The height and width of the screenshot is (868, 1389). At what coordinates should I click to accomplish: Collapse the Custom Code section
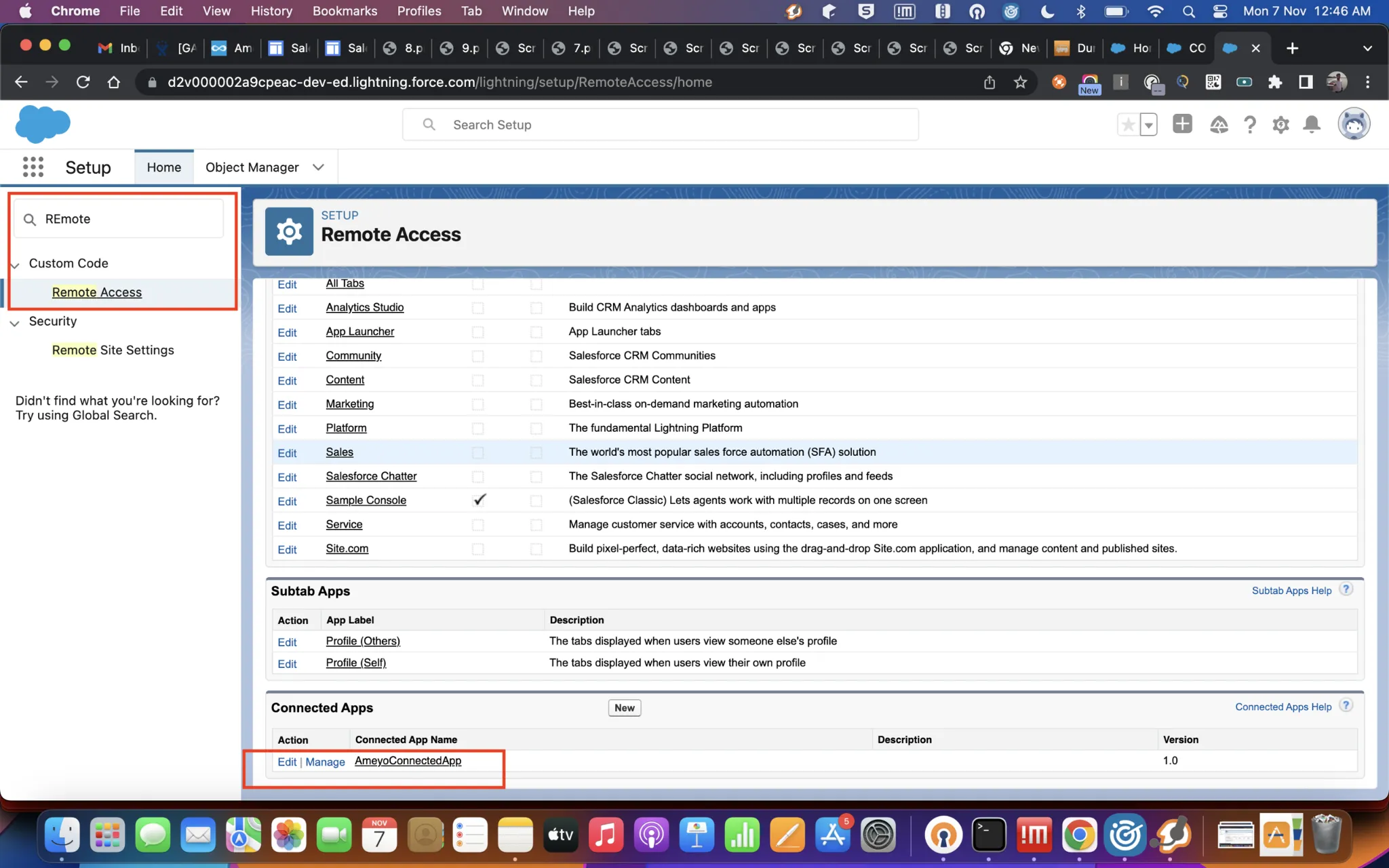(15, 264)
